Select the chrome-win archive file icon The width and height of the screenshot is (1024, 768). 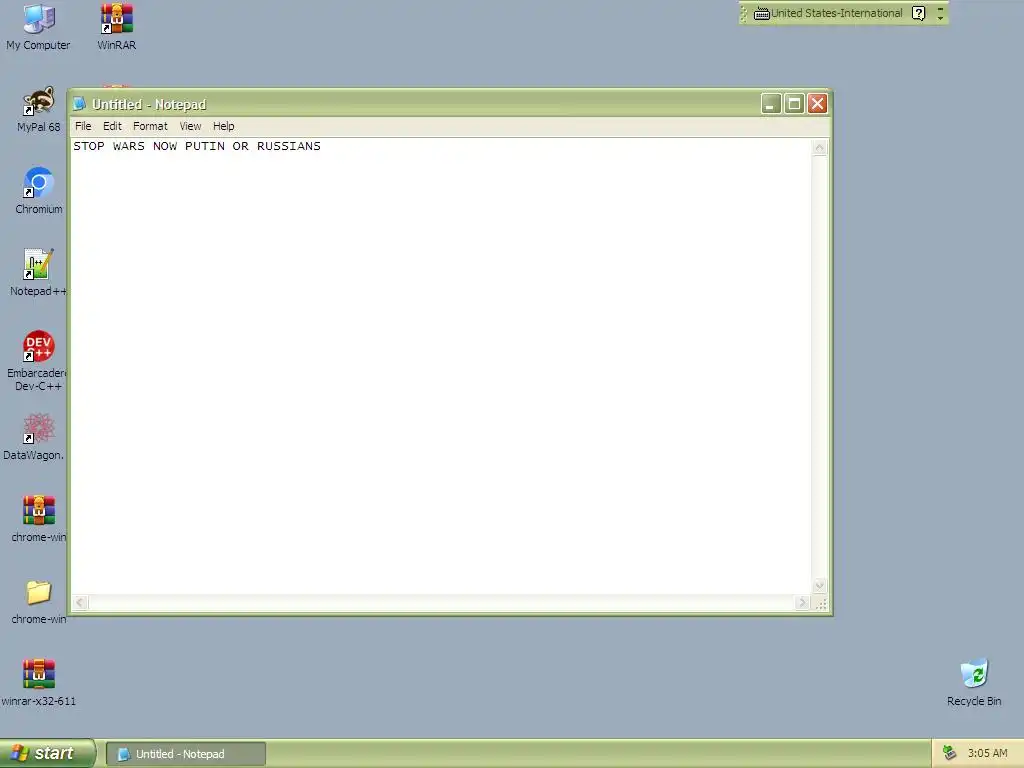pos(39,519)
